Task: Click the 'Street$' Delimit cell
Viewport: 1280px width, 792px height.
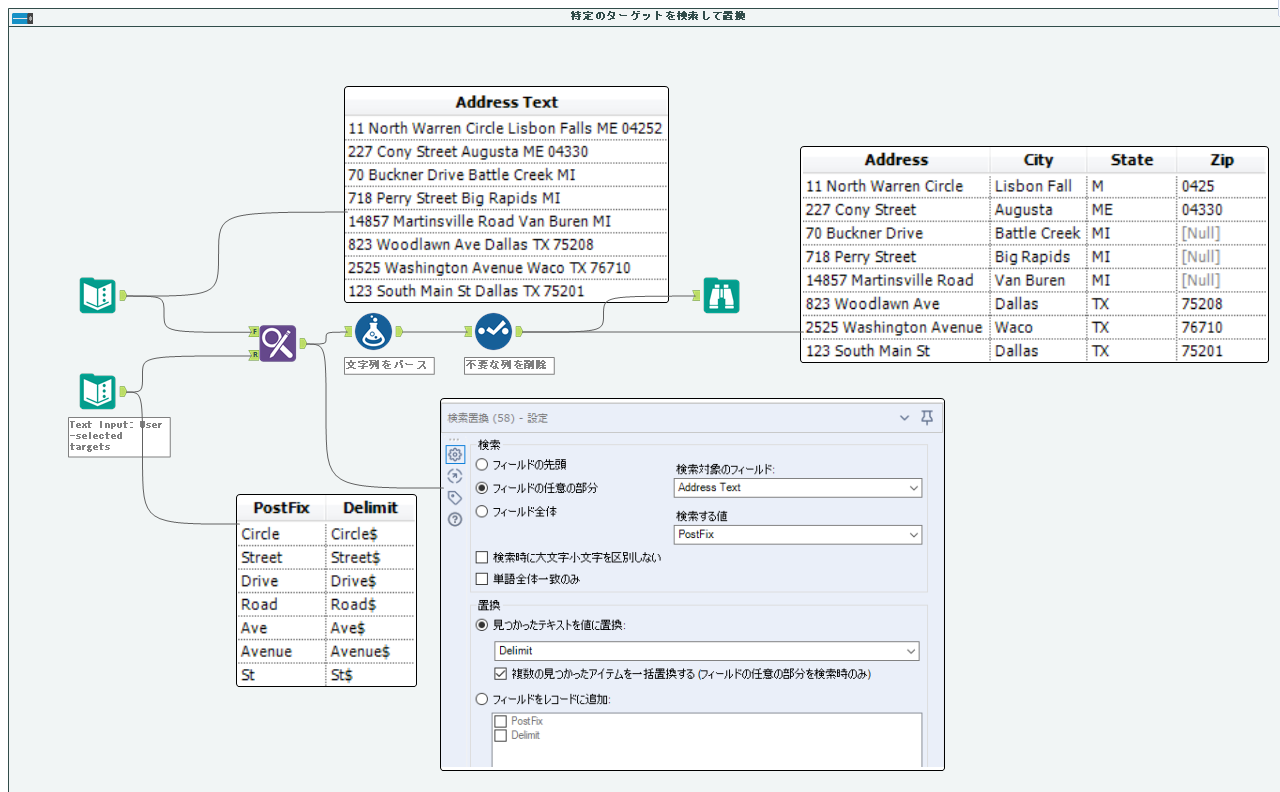Action: click(370, 558)
